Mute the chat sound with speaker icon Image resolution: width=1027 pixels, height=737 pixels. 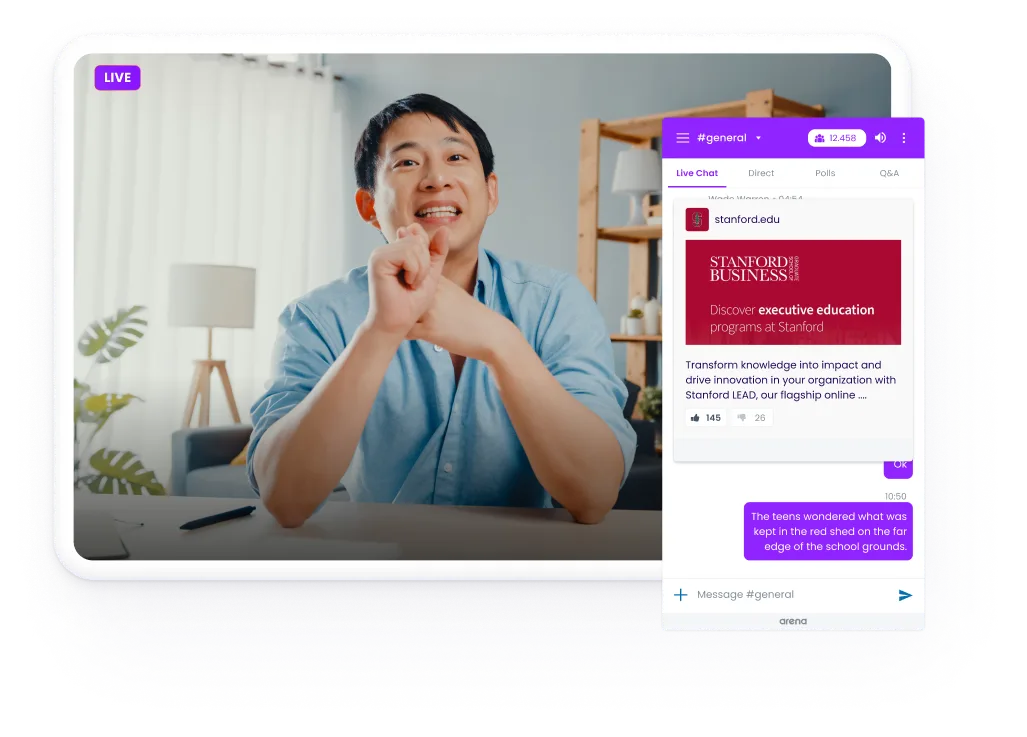click(880, 138)
